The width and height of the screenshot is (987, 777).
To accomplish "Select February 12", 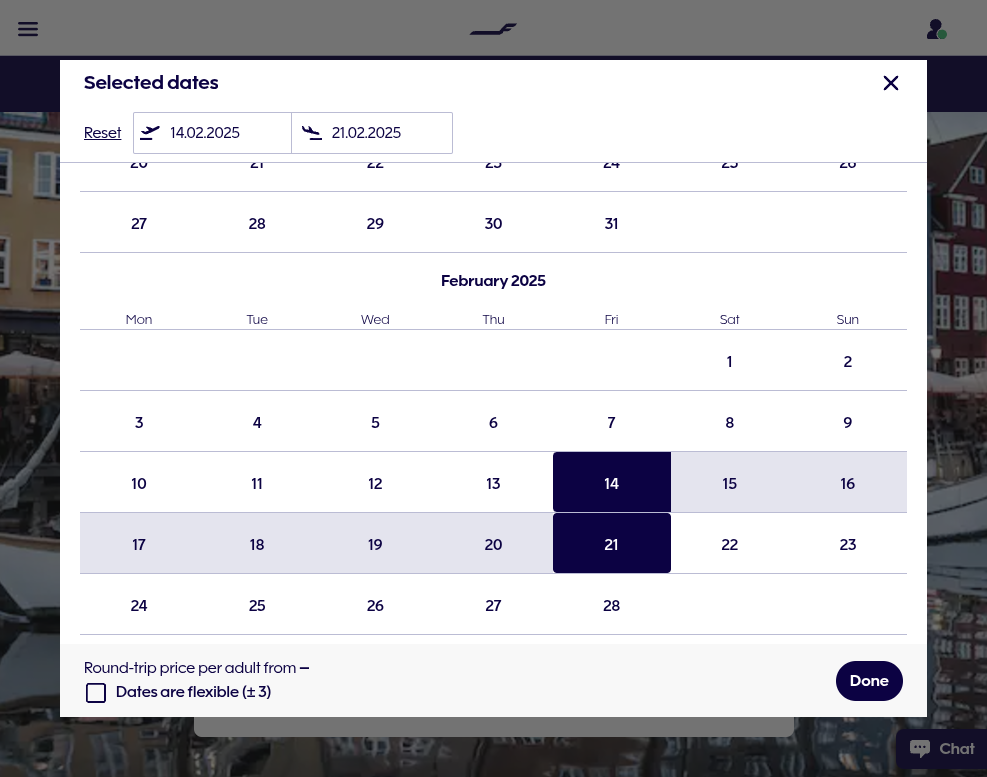I will point(375,484).
